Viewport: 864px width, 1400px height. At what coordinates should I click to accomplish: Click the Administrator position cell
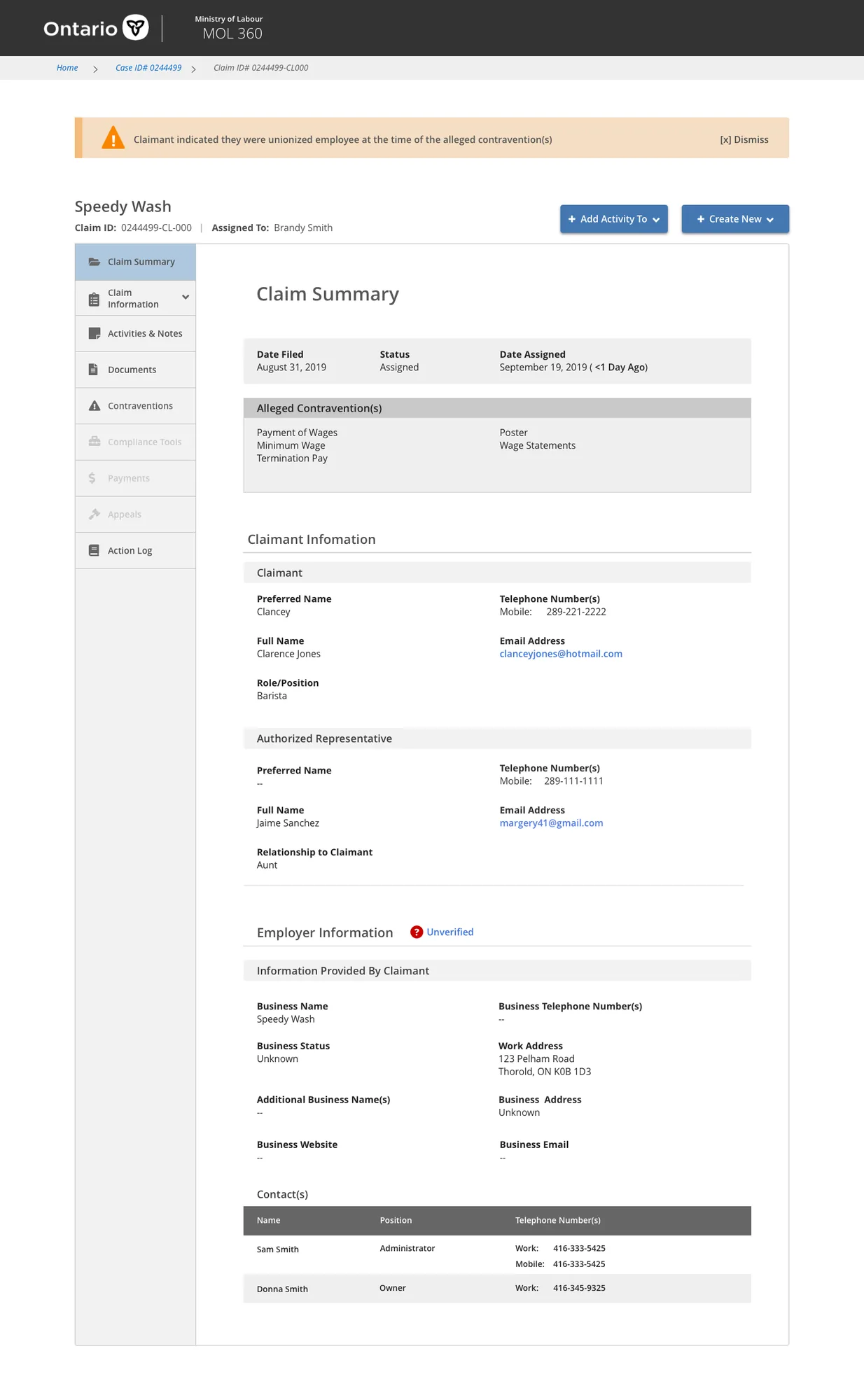407,1248
